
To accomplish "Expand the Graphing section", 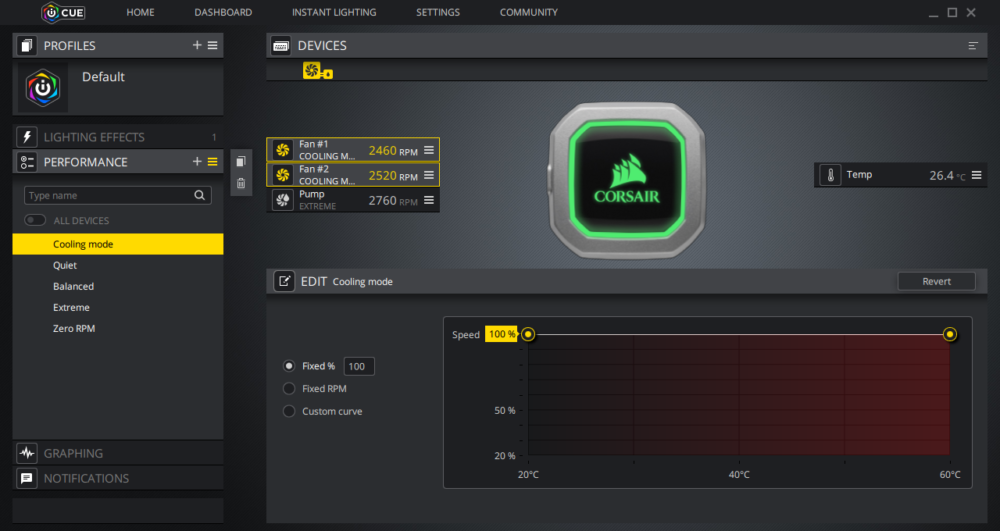I will coord(118,453).
